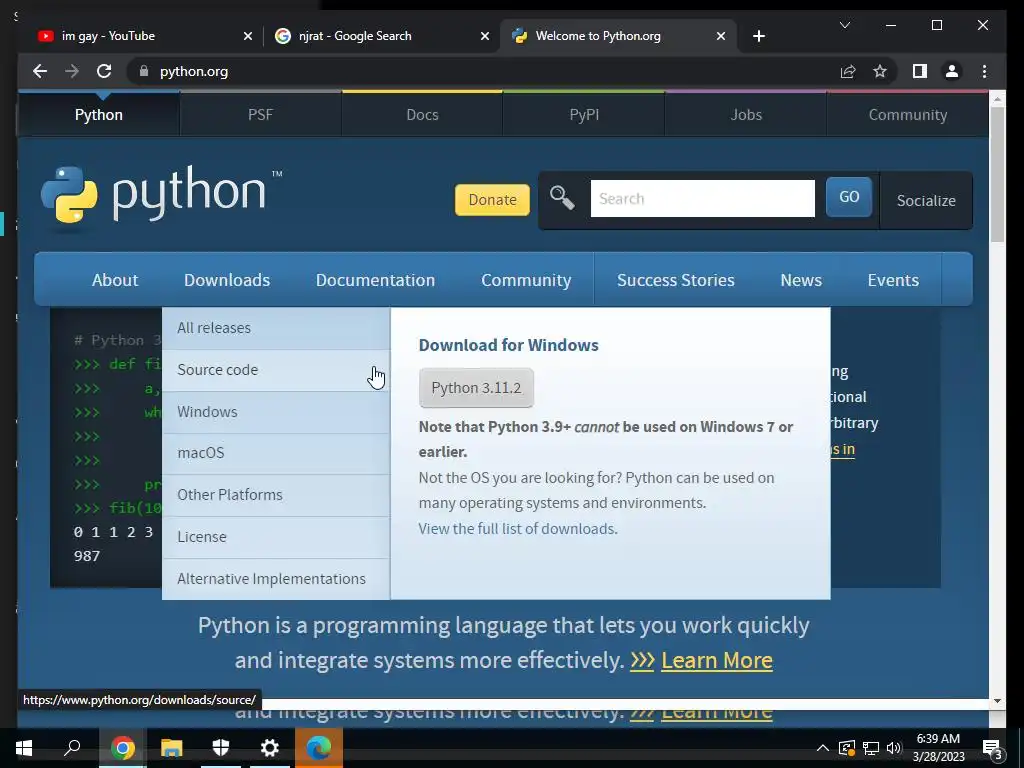Click the forward navigation arrow
Viewport: 1024px width, 768px height.
pos(72,71)
